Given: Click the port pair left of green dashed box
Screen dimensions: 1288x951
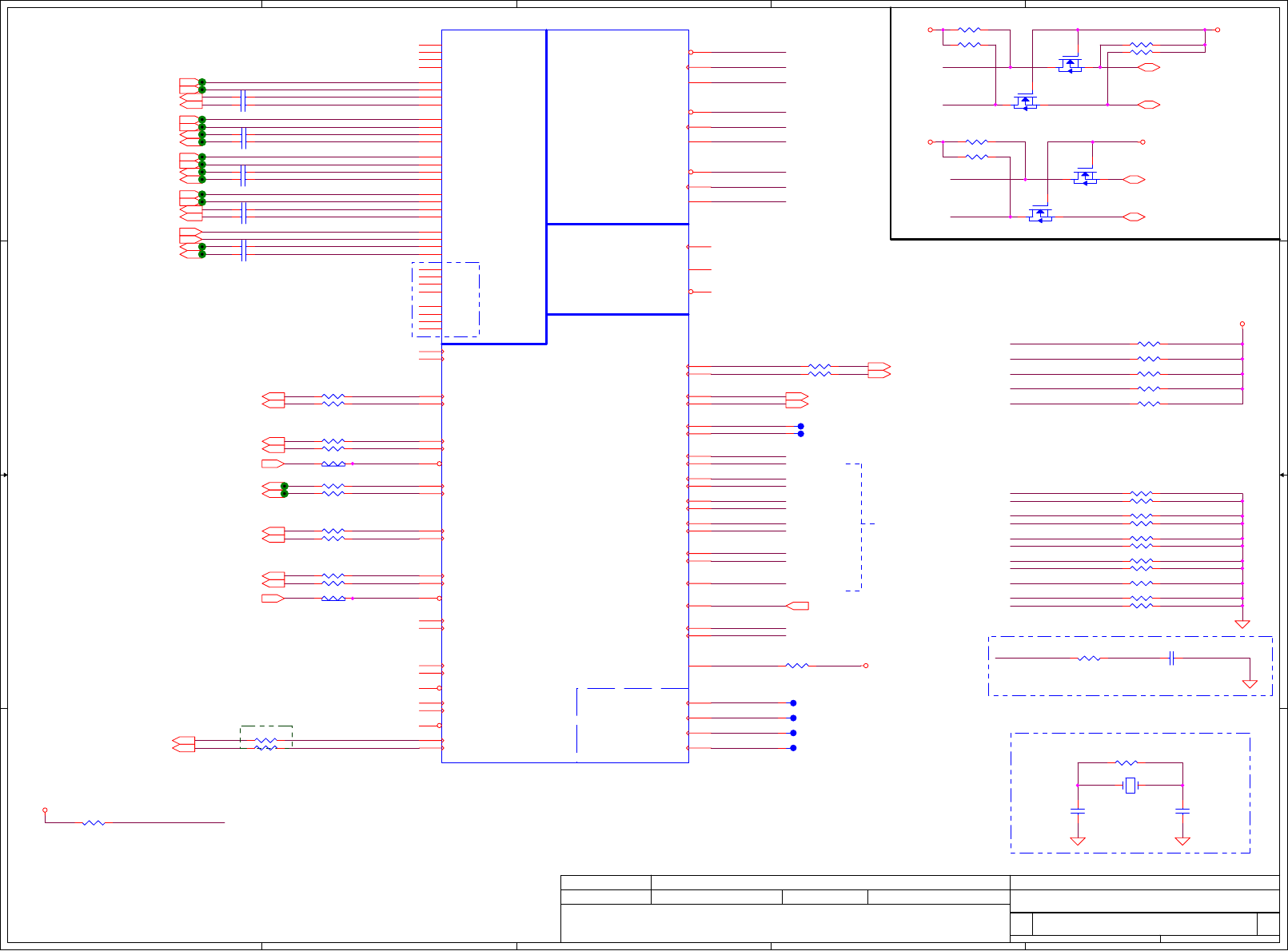Looking at the screenshot, I should (184, 744).
